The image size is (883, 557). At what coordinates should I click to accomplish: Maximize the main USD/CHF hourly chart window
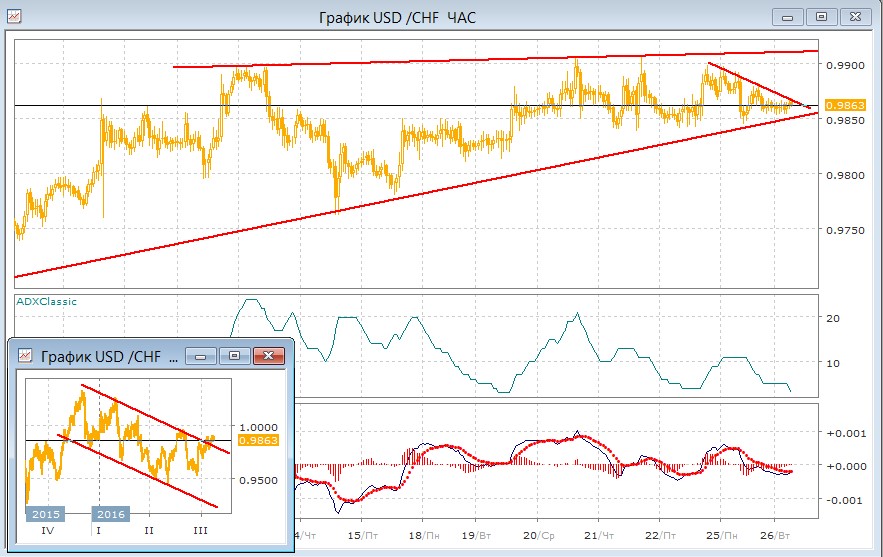click(x=821, y=17)
